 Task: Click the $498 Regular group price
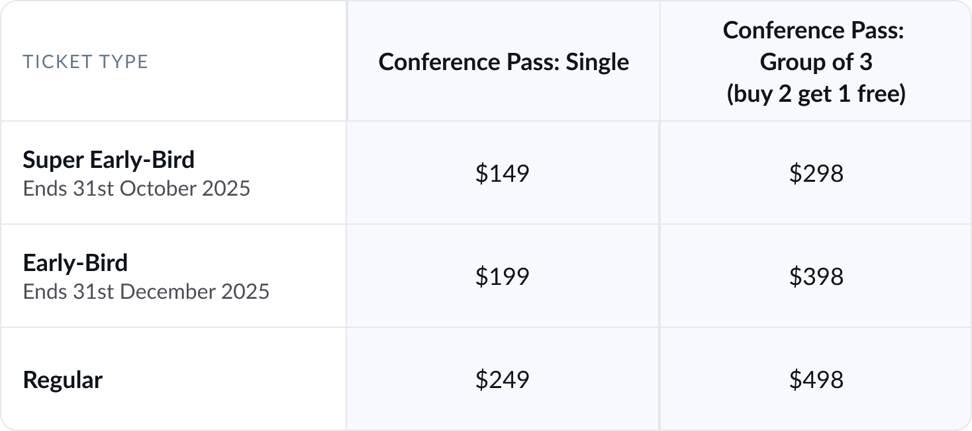[816, 380]
